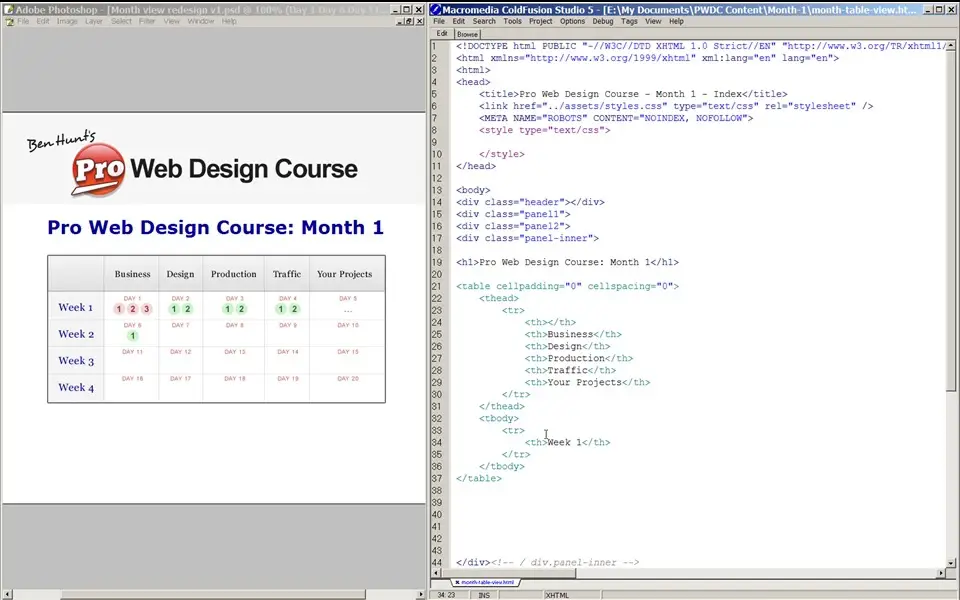The width and height of the screenshot is (960, 600).
Task: Open the Edit menu in ColdFusion Studio
Action: [459, 21]
